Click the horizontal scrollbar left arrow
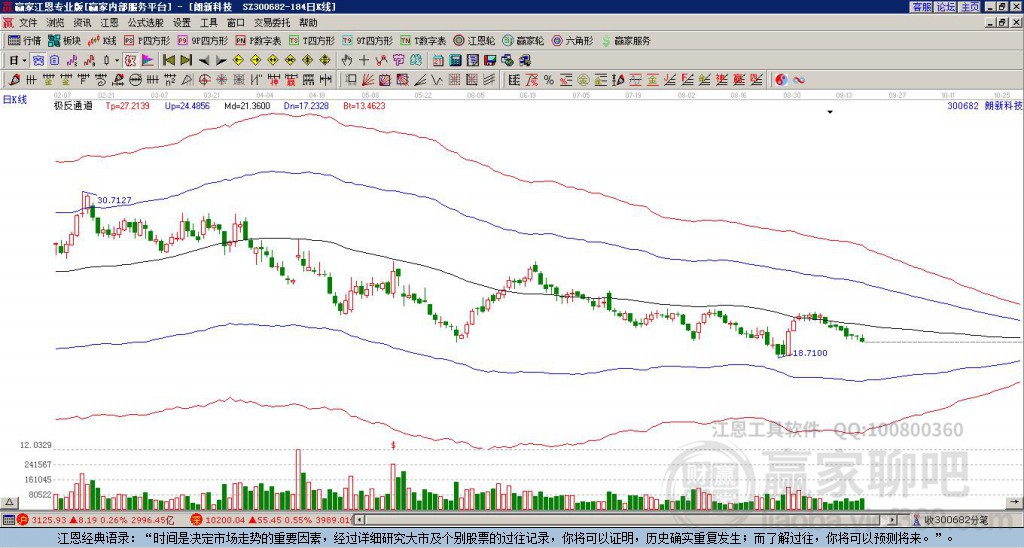The height and width of the screenshot is (548, 1024). 360,520
